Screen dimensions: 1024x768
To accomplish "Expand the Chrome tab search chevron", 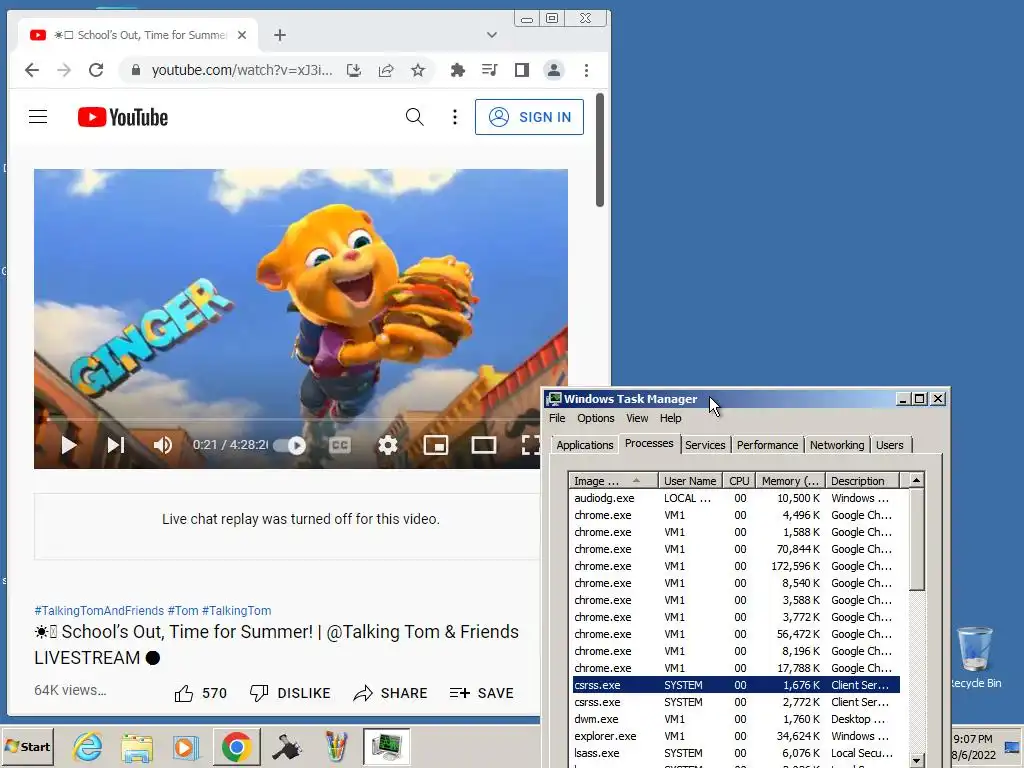I will tap(492, 35).
